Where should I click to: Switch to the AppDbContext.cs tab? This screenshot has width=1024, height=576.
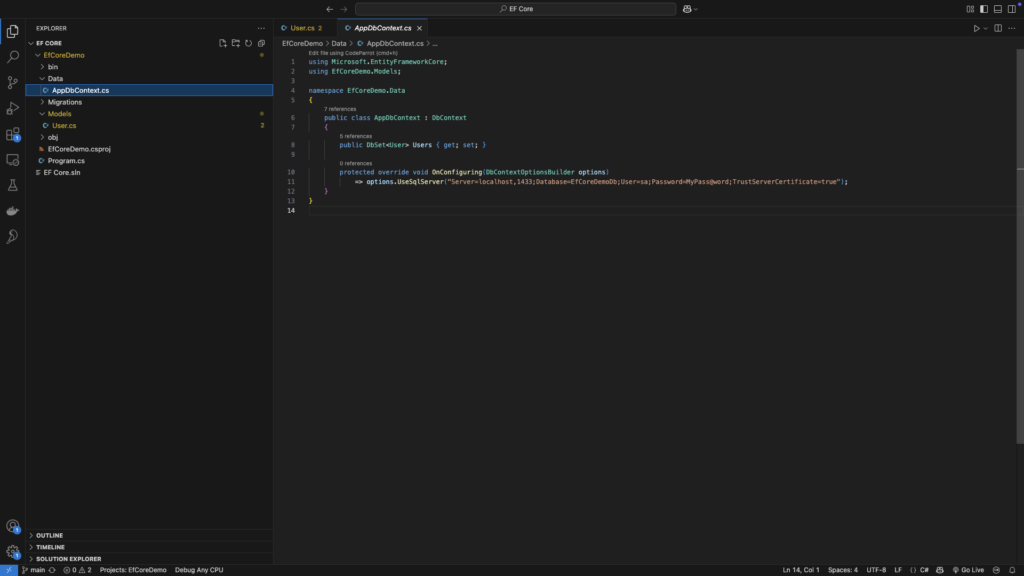tap(383, 28)
